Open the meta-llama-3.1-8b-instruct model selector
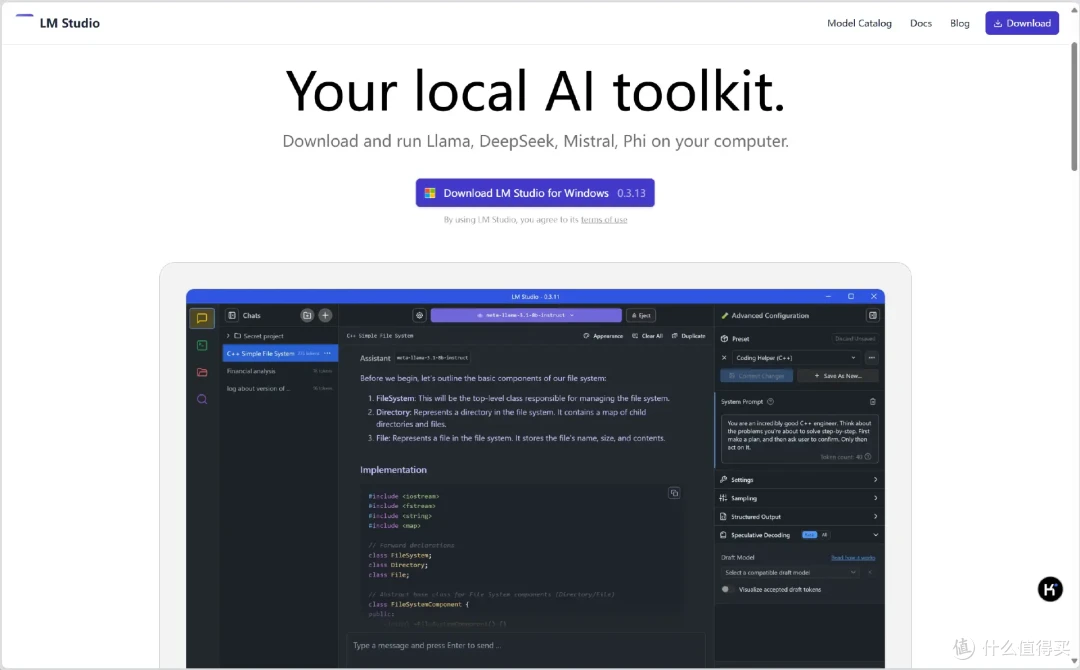Screen dimensions: 1080x670 pyautogui.click(x=526, y=315)
